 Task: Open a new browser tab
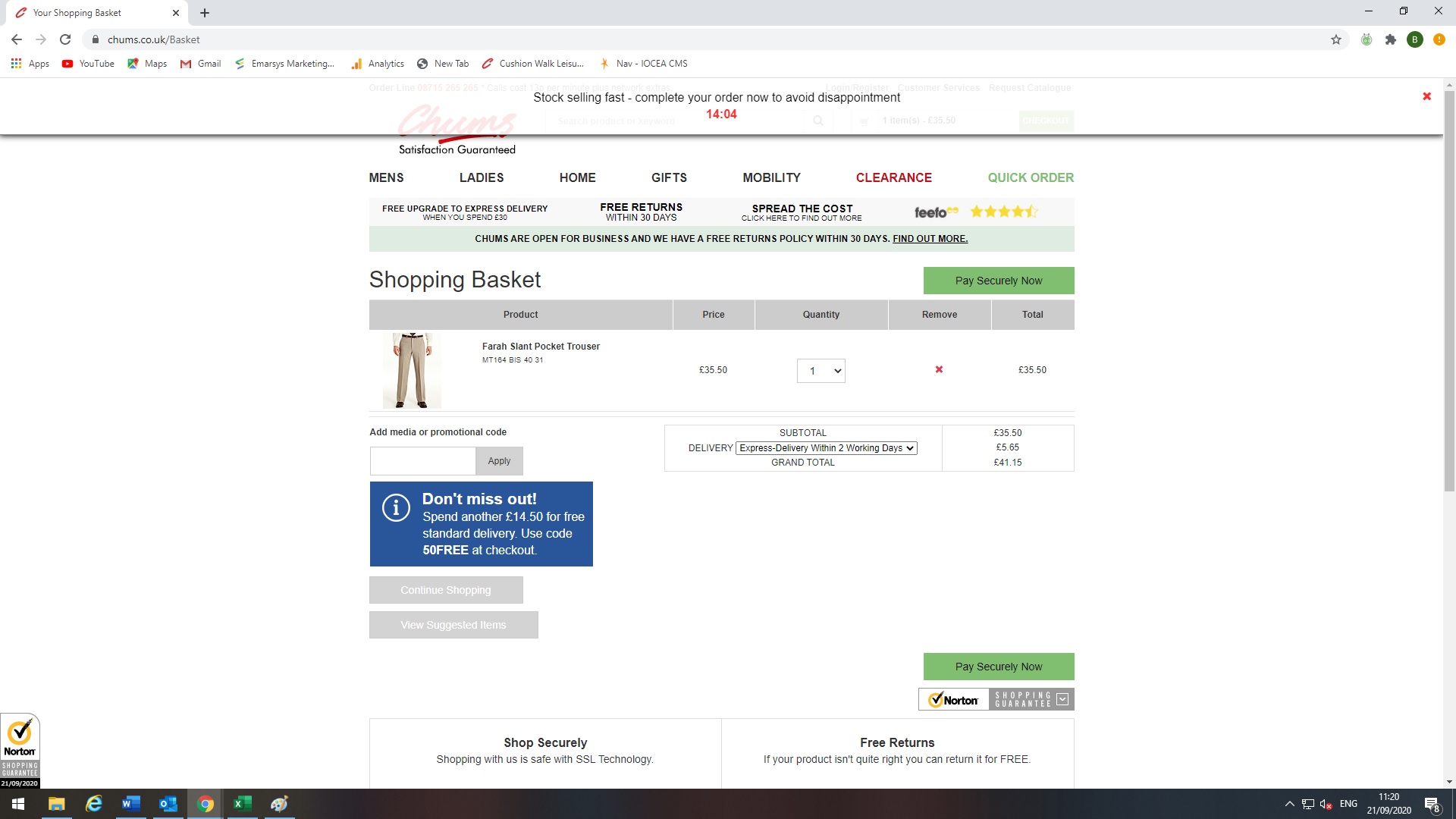click(205, 13)
